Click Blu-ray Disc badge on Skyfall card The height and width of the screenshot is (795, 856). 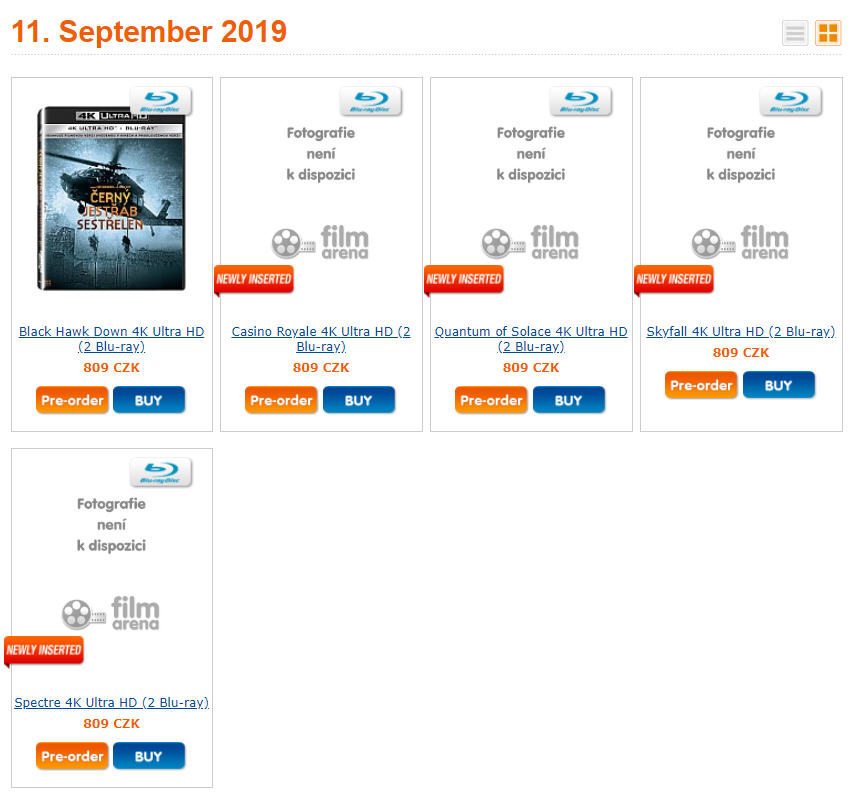(x=791, y=101)
